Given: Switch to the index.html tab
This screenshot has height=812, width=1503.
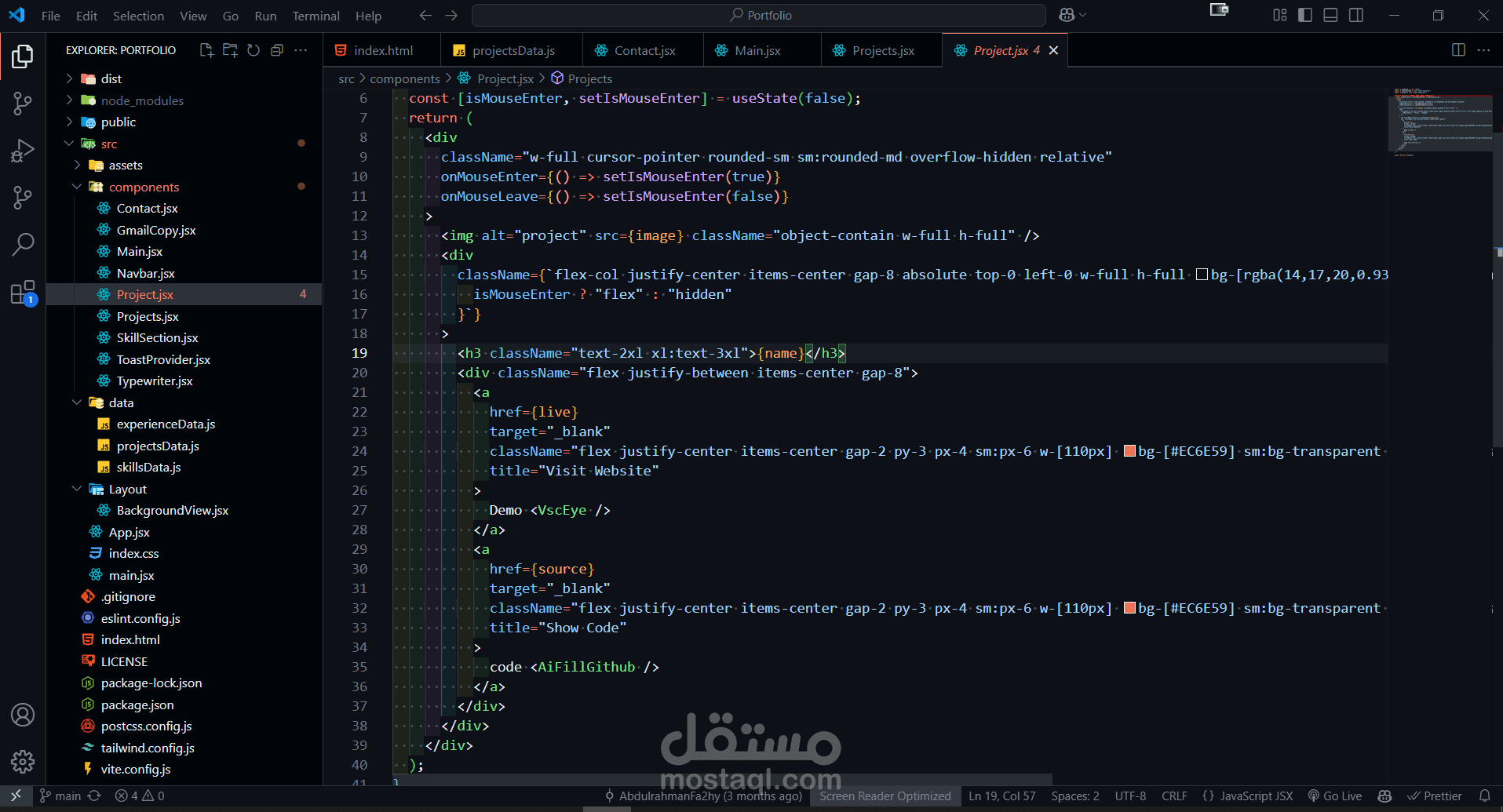Looking at the screenshot, I should 382,50.
